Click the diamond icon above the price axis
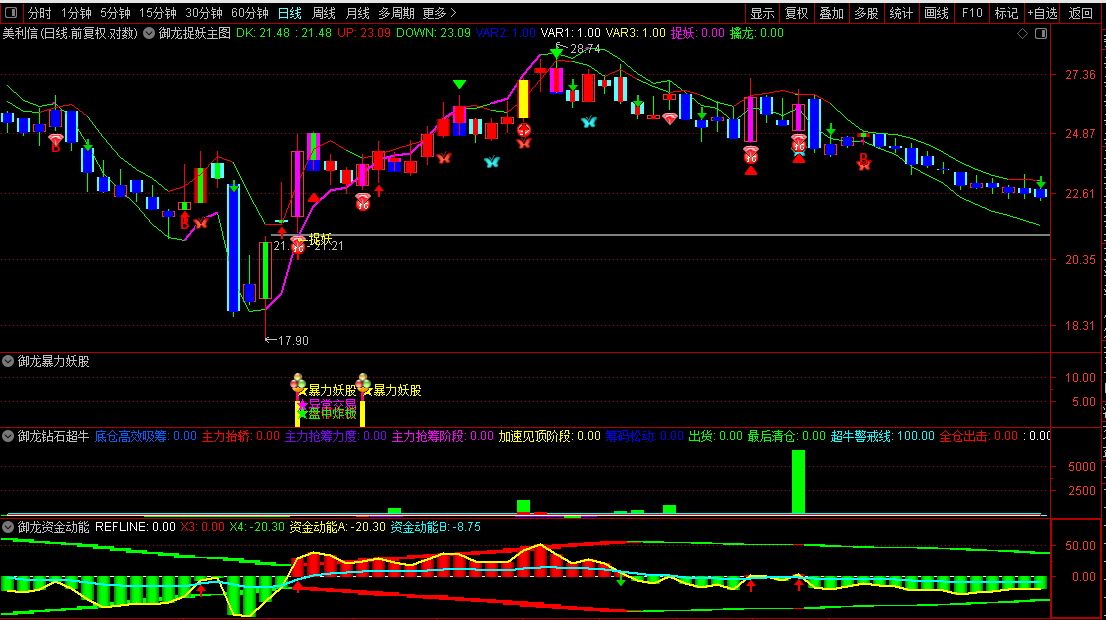1106x620 pixels. 1022,33
